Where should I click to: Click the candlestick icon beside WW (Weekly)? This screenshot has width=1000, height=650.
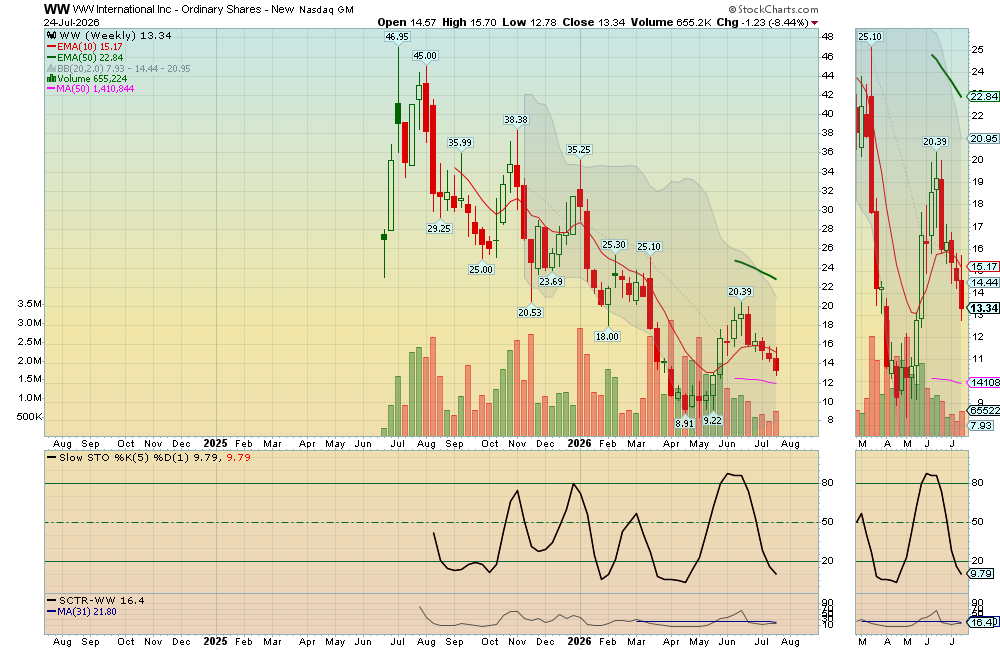[x=52, y=36]
